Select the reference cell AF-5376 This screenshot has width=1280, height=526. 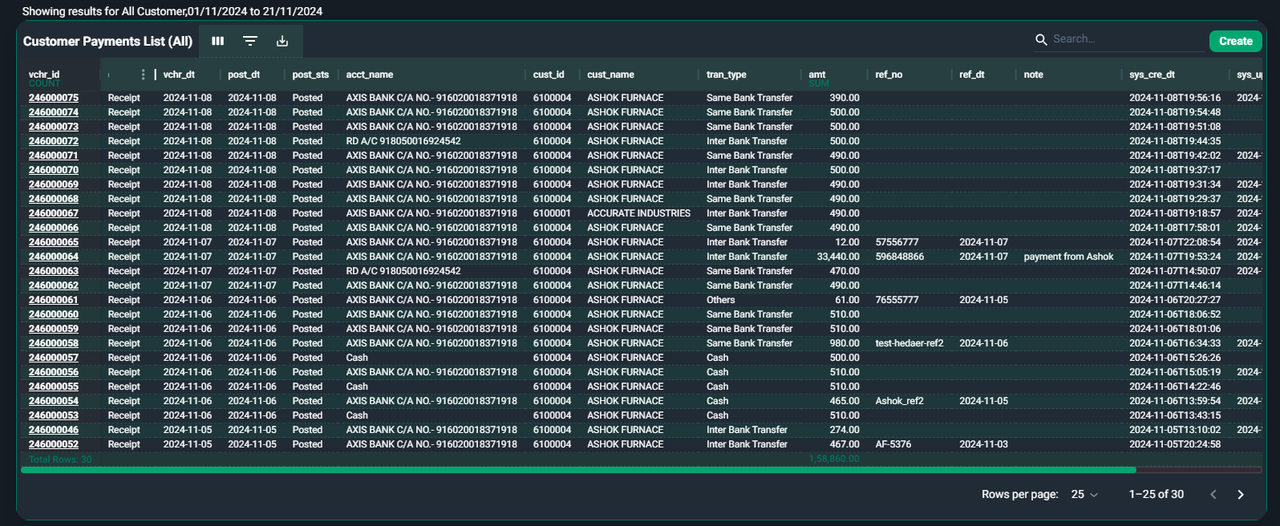[x=893, y=444]
